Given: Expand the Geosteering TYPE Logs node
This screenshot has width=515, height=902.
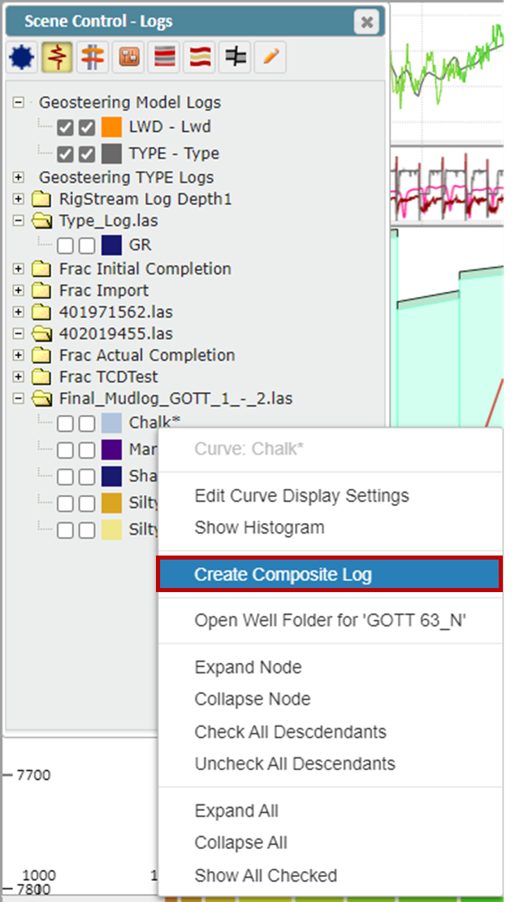Looking at the screenshot, I should point(18,177).
